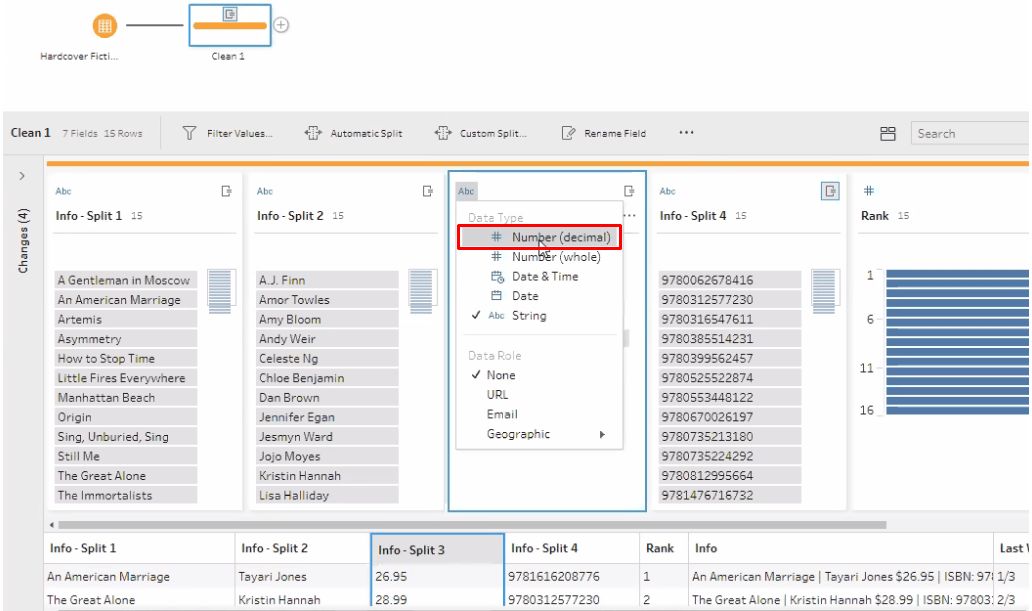Viewport: 1032px width, 611px height.
Task: Change data type of Info - Split 4
Action: click(667, 191)
